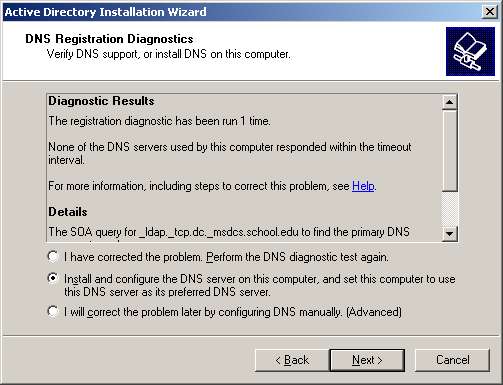Click the '(Advanced)' text of manual DNS option
This screenshot has height=385, width=503.
coord(374,312)
